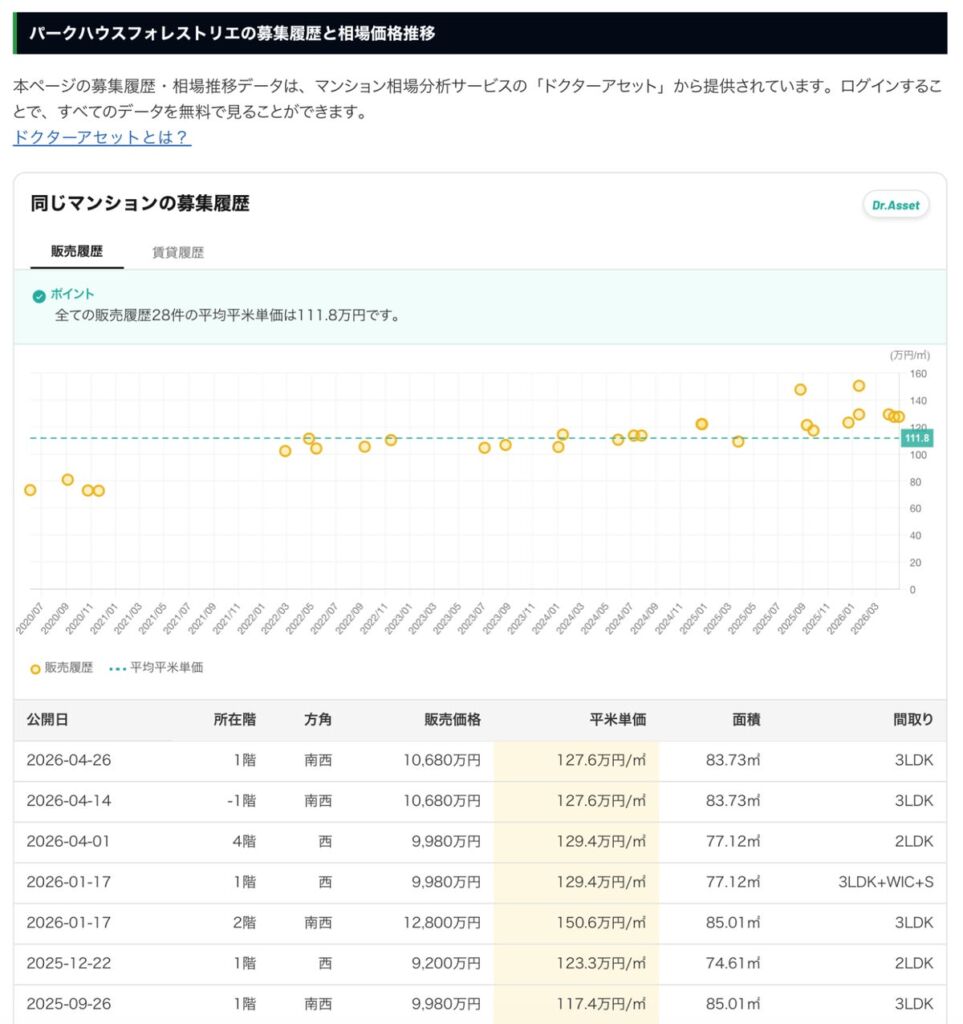963x1024 pixels.
Task: Select the 2026-04-14 date cell
Action: tap(69, 801)
